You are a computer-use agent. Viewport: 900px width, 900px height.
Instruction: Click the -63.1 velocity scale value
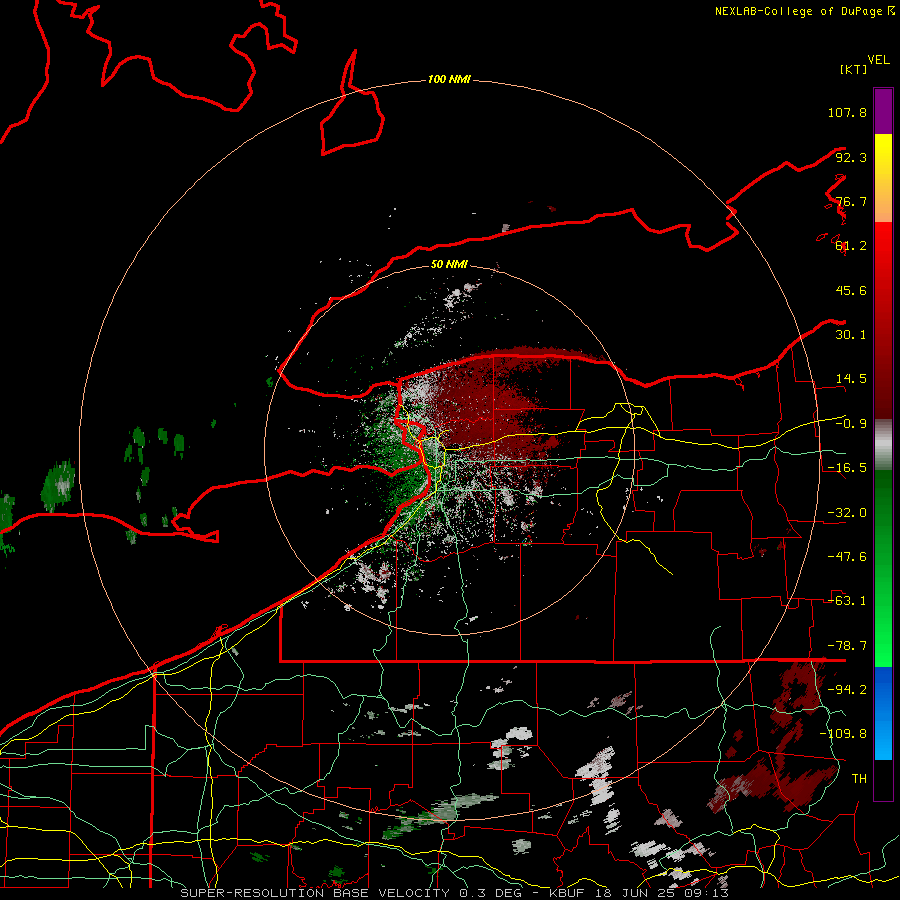tap(847, 601)
